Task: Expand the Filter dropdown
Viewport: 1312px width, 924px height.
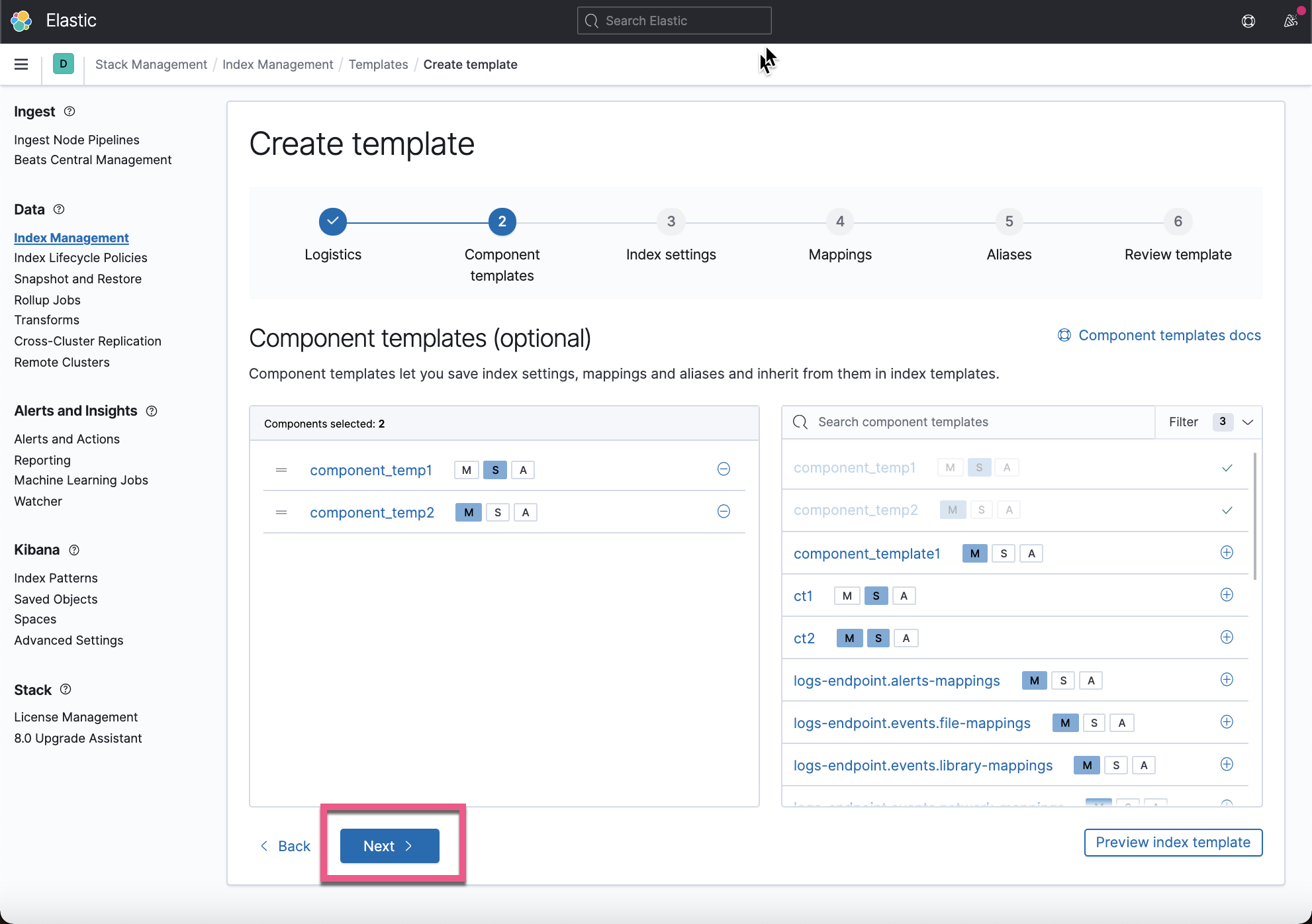Action: coord(1248,422)
